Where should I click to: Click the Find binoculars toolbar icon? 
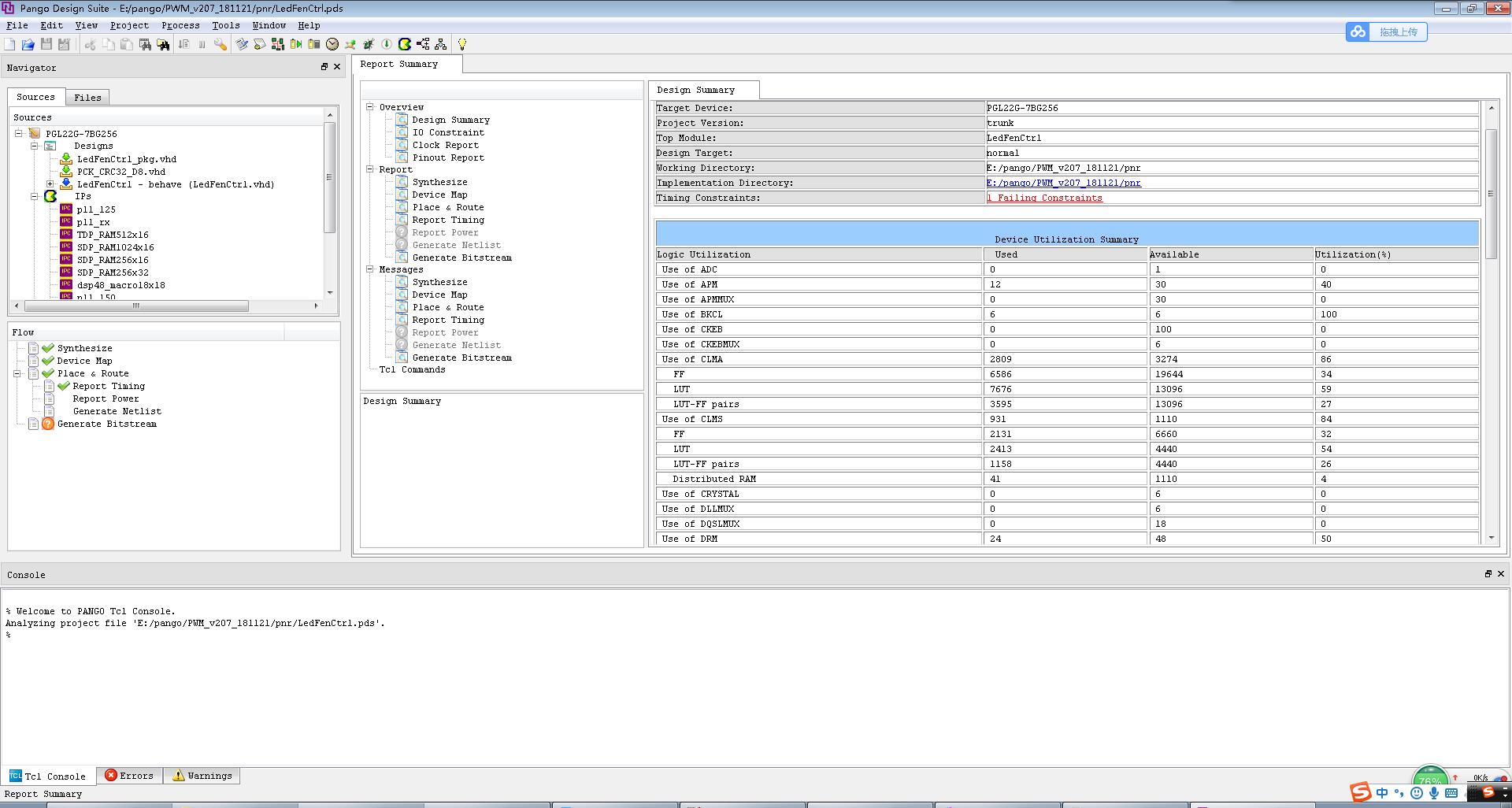[x=145, y=44]
